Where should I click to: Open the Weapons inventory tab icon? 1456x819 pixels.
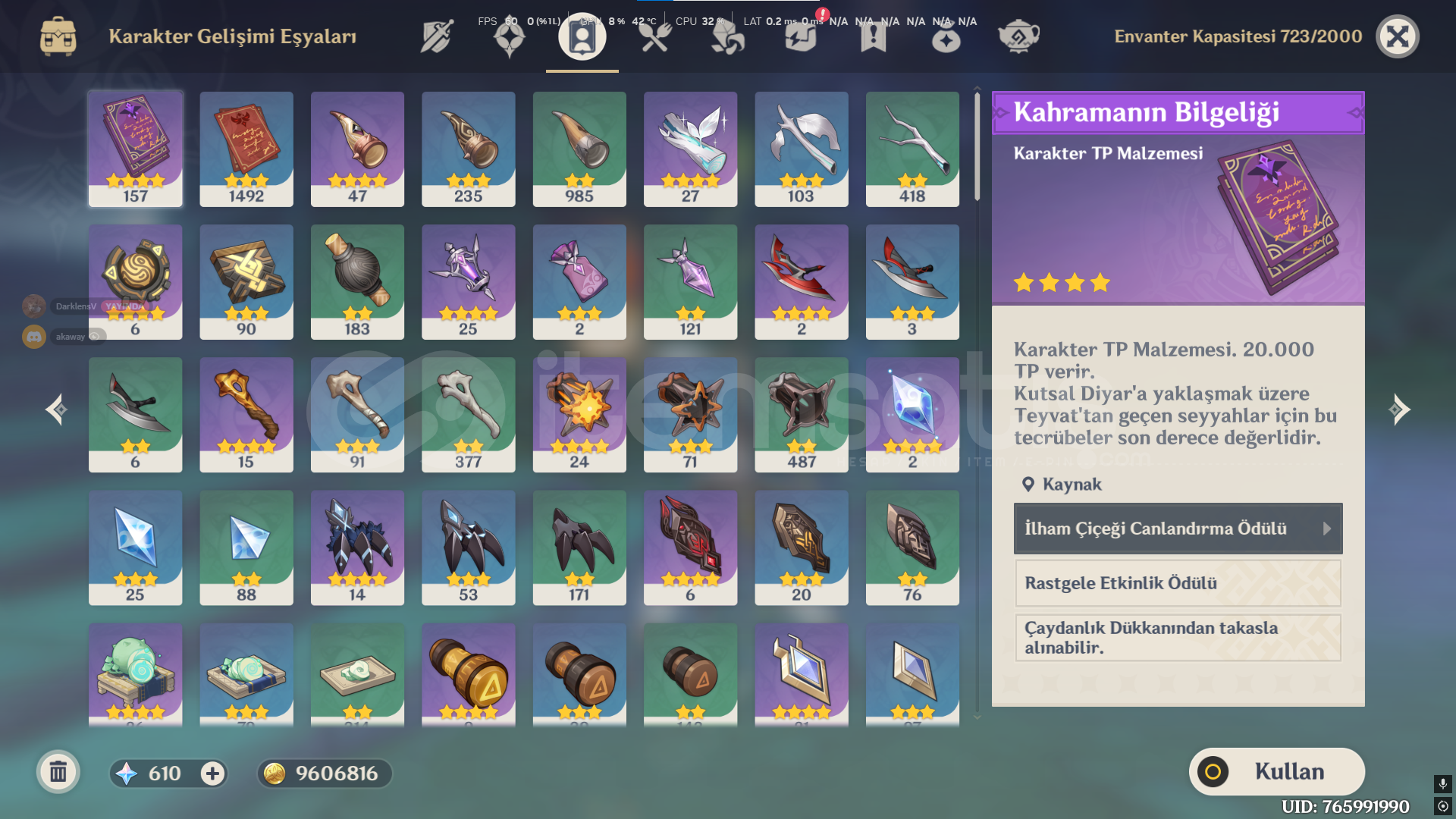pos(437,36)
